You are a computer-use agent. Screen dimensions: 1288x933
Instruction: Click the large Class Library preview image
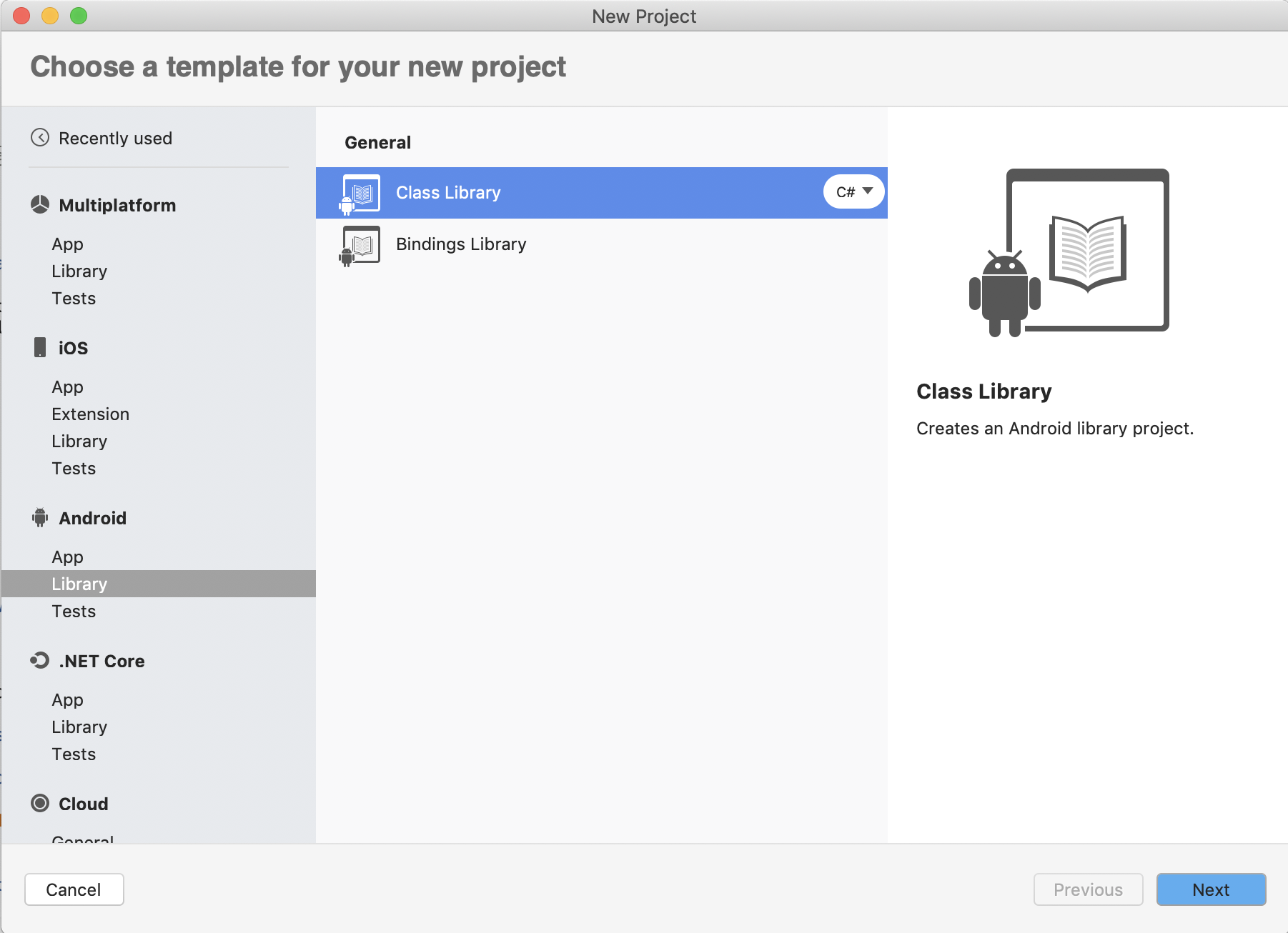coord(1069,253)
